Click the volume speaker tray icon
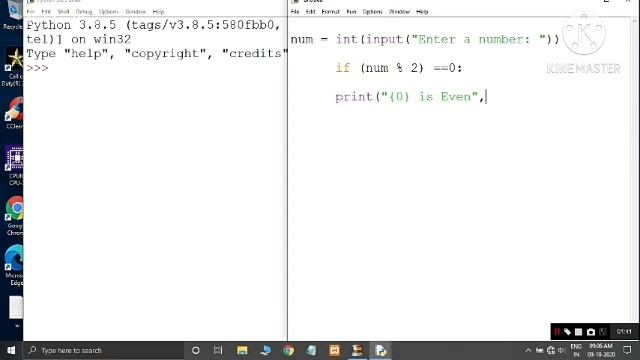This screenshot has height=360, width=640. [561, 350]
